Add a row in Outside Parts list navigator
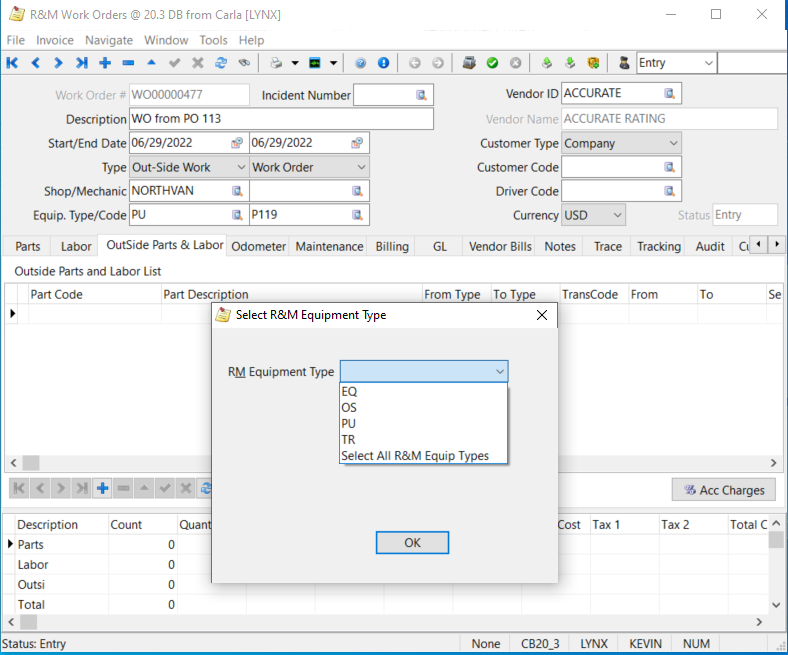The height and width of the screenshot is (655, 788). coord(102,489)
